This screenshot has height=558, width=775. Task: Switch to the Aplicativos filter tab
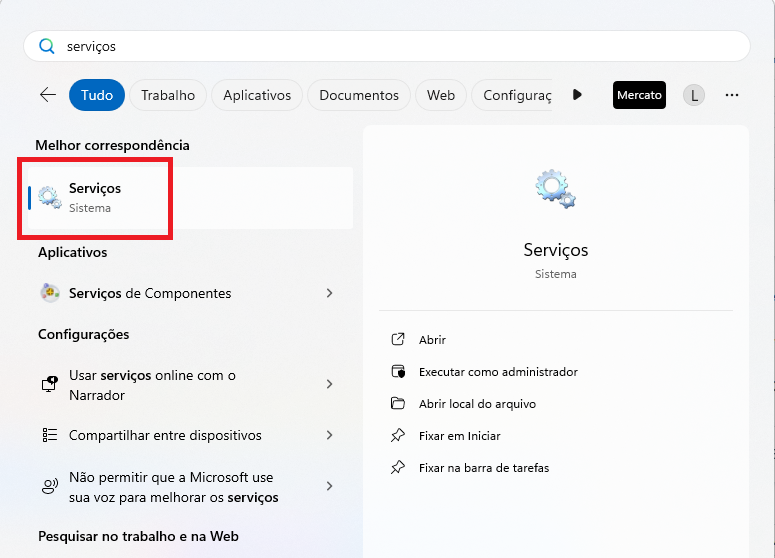pyautogui.click(x=257, y=95)
